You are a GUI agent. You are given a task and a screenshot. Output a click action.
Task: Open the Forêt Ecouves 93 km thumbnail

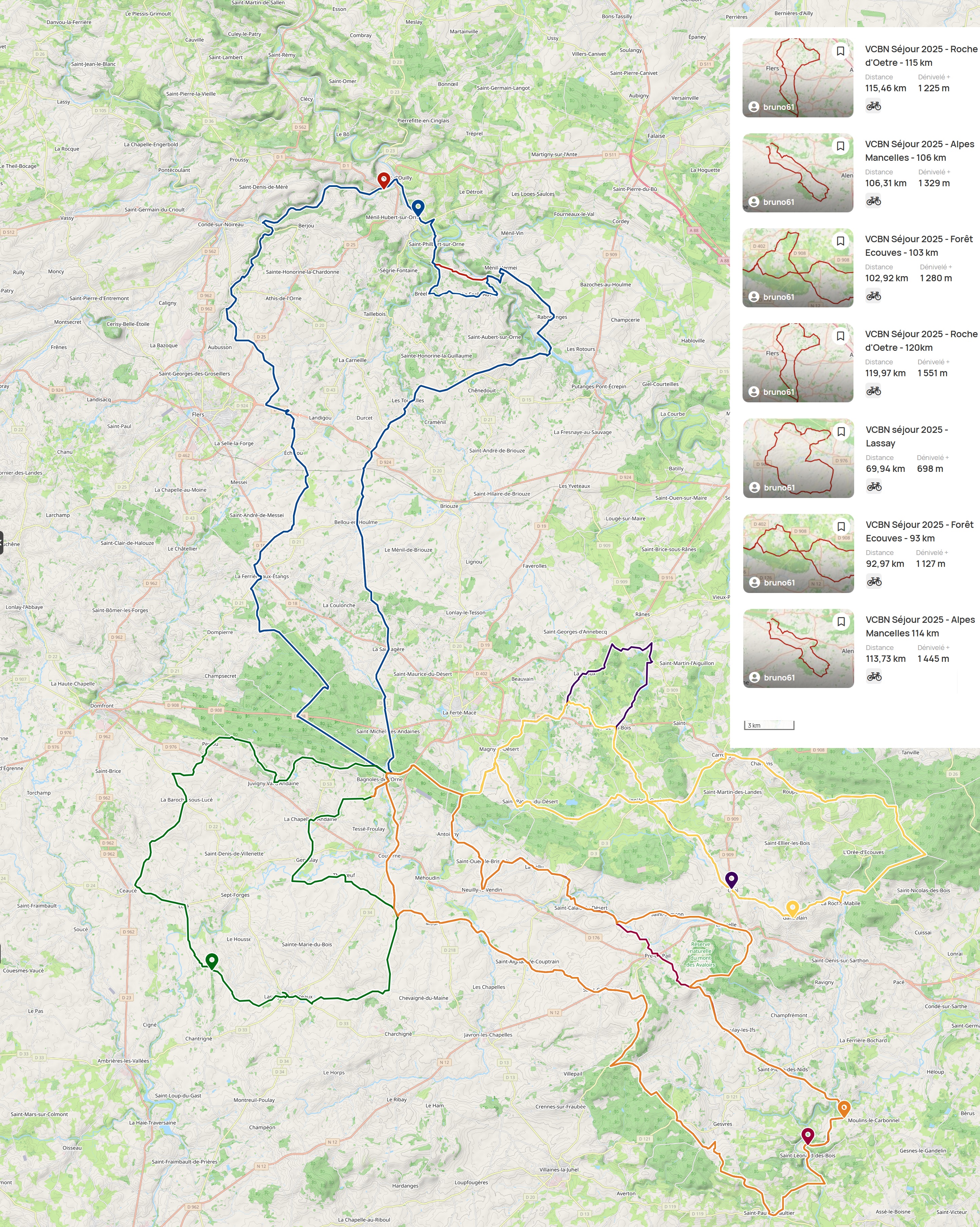798,553
